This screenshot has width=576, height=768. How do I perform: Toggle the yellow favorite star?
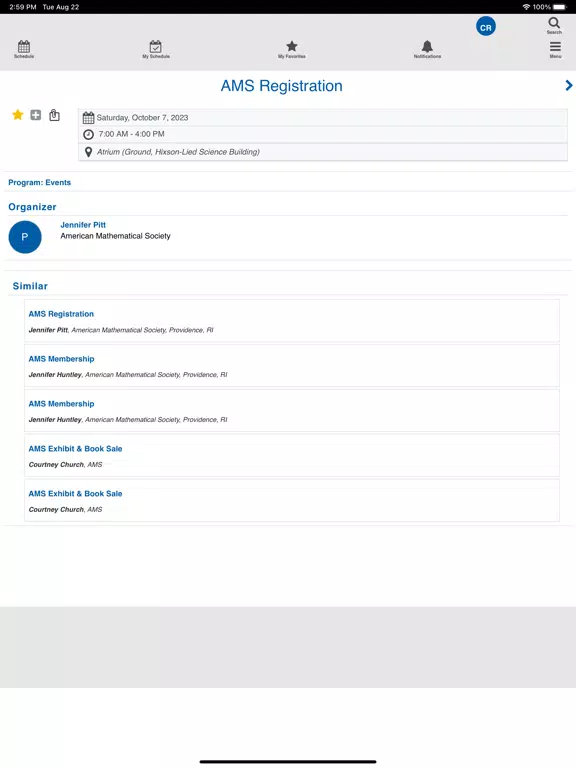coord(18,115)
